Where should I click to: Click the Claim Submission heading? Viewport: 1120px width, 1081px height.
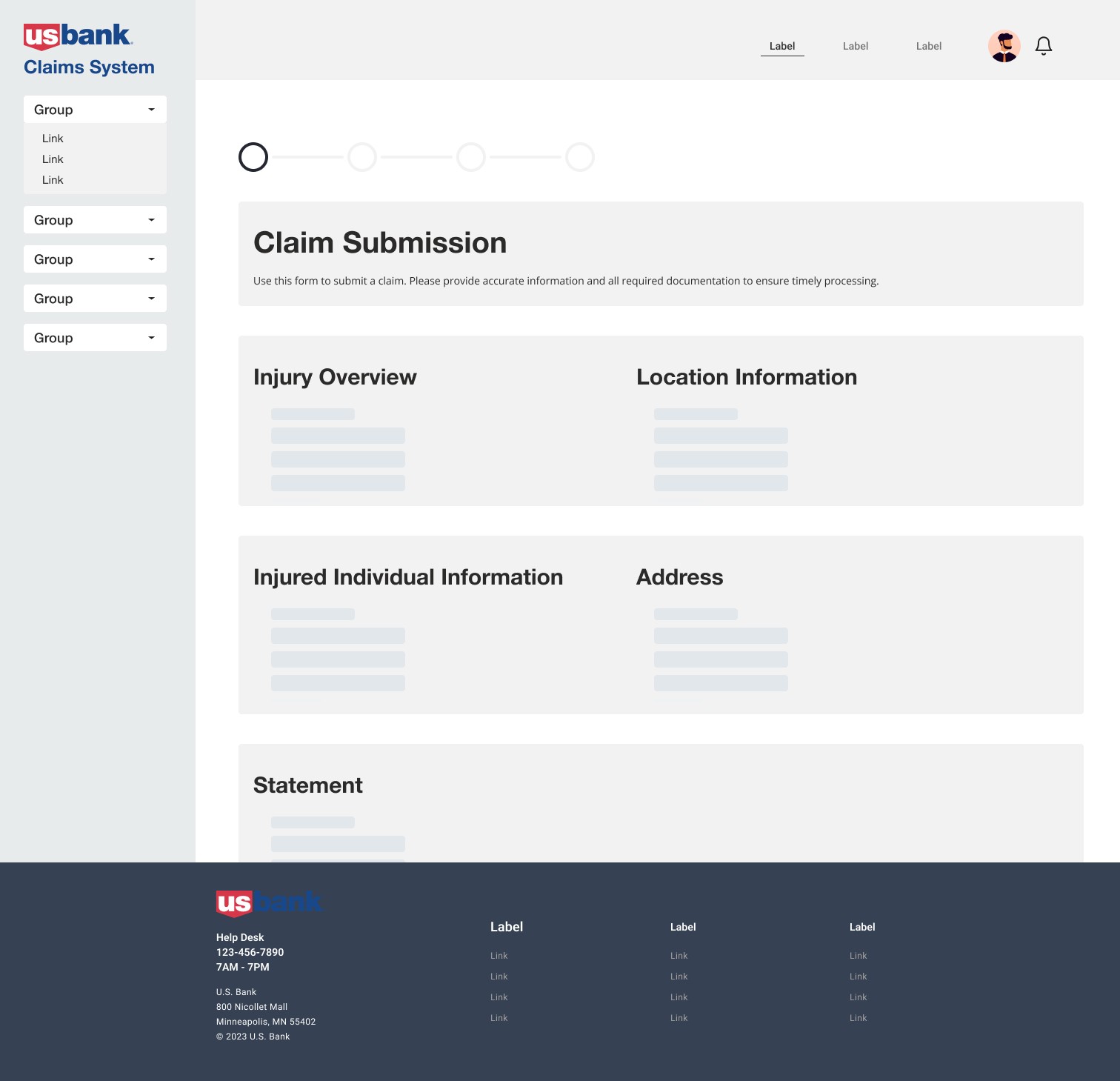pyautogui.click(x=380, y=243)
